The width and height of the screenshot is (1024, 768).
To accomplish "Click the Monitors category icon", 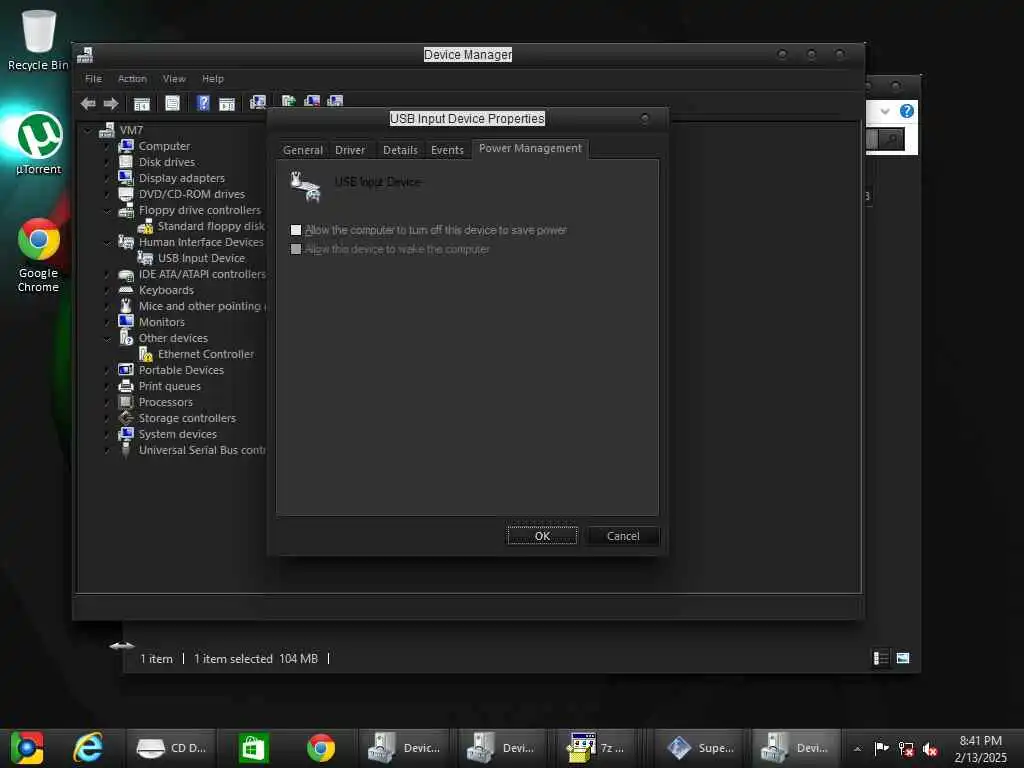I will click(x=126, y=321).
